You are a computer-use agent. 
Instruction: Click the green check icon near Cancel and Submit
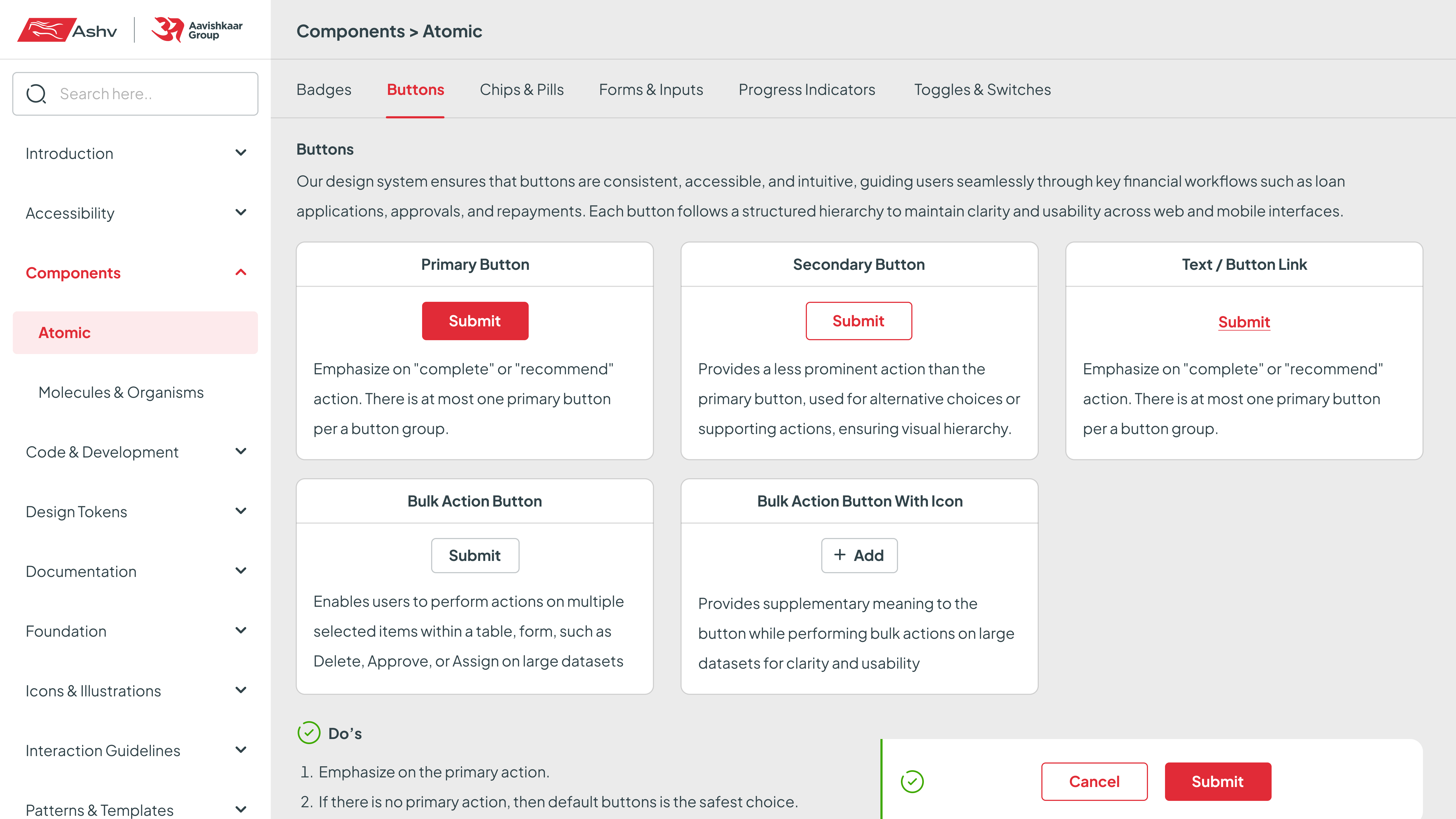click(912, 782)
